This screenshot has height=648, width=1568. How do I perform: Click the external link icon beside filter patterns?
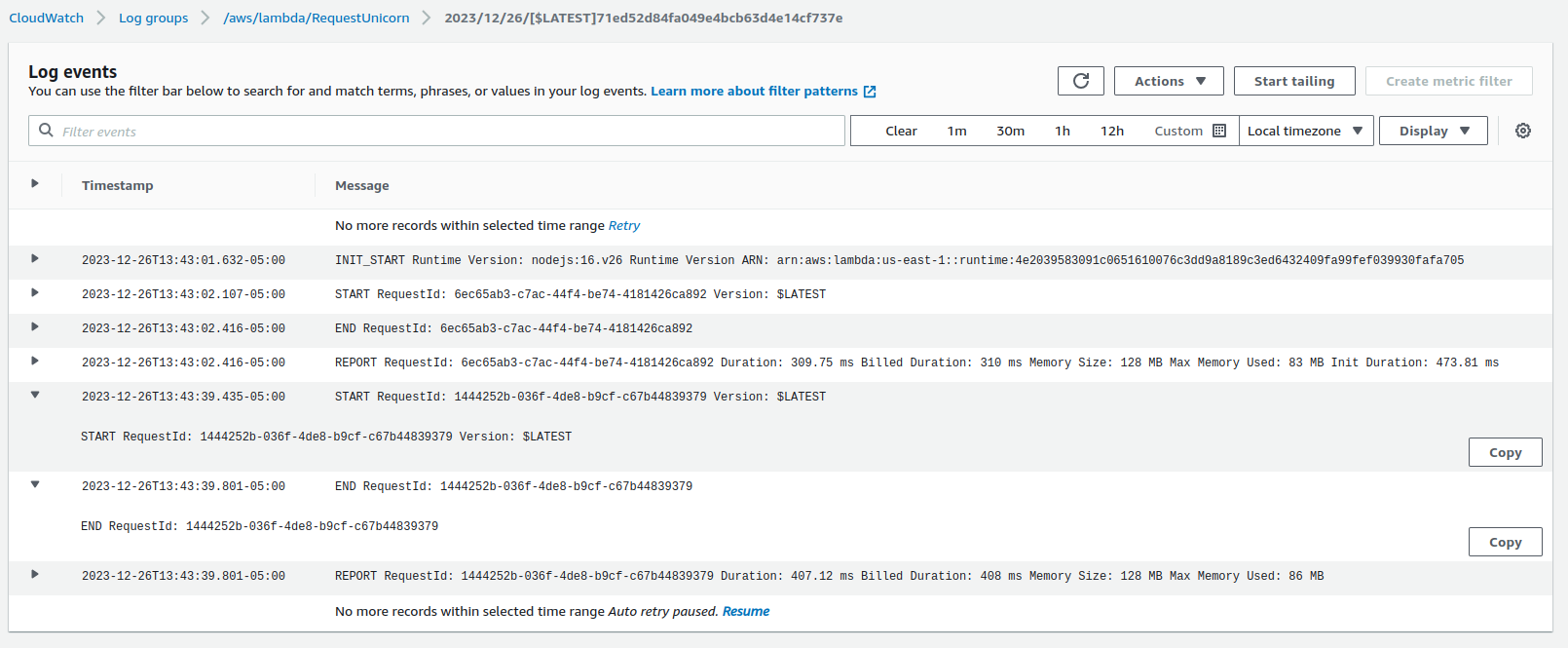pyautogui.click(x=870, y=92)
